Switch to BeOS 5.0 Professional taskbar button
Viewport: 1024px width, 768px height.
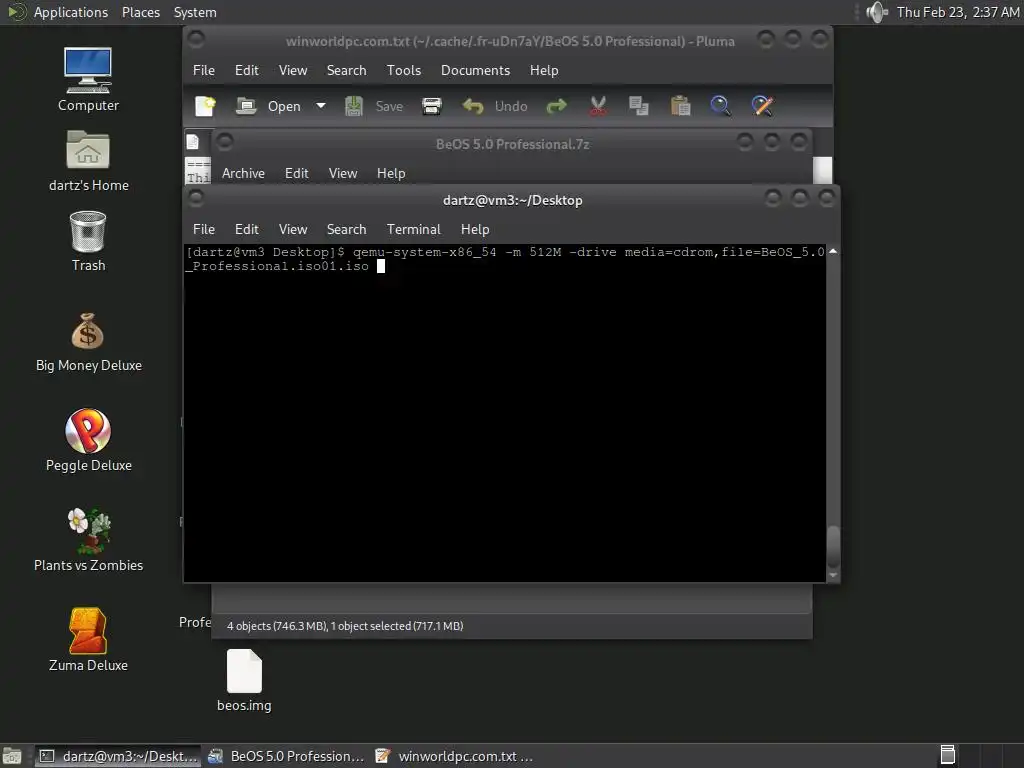pyautogui.click(x=286, y=756)
